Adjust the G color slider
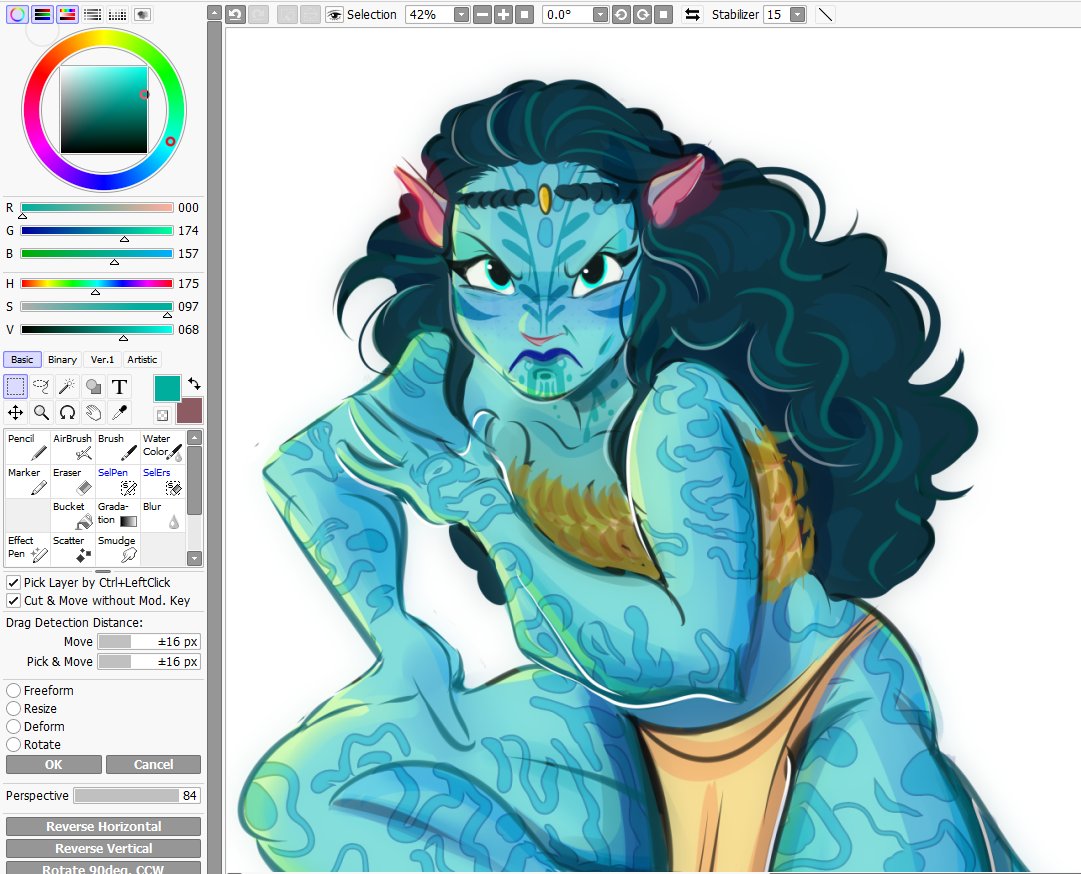Image resolution: width=1081 pixels, height=874 pixels. coord(97,231)
